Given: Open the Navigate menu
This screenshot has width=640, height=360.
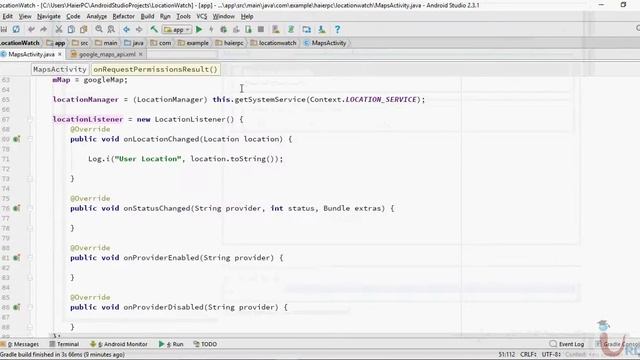Looking at the screenshot, I should pyautogui.click(x=49, y=16).
